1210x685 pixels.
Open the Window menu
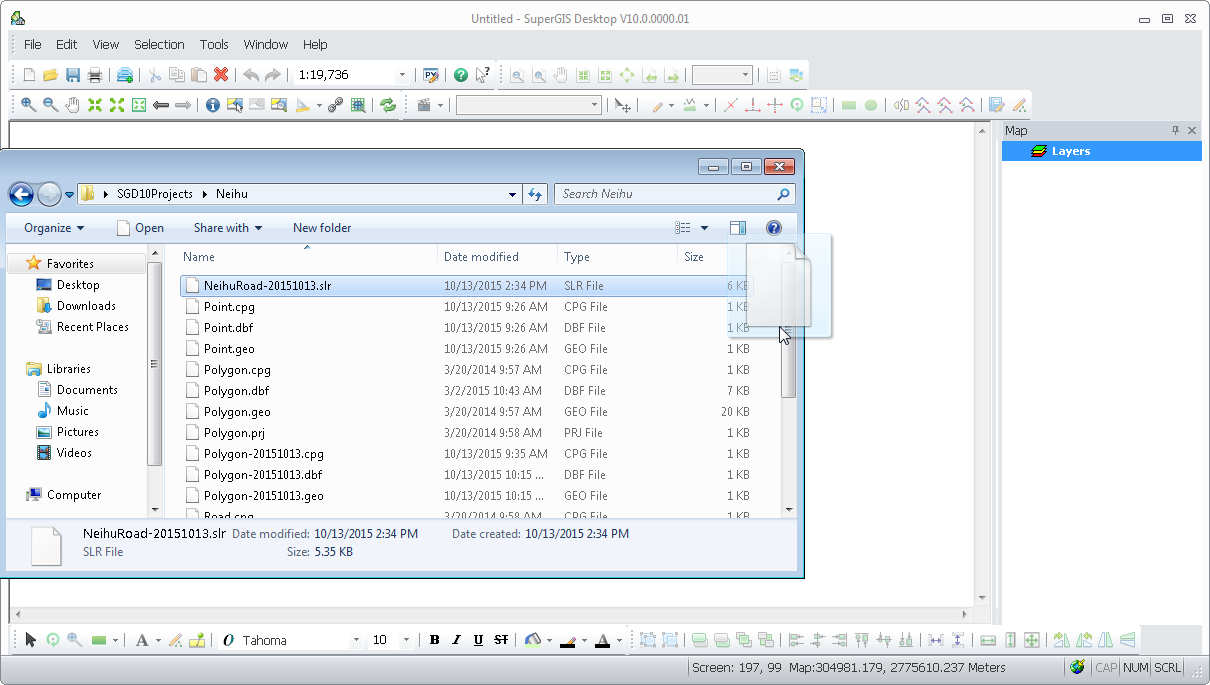pyautogui.click(x=266, y=44)
